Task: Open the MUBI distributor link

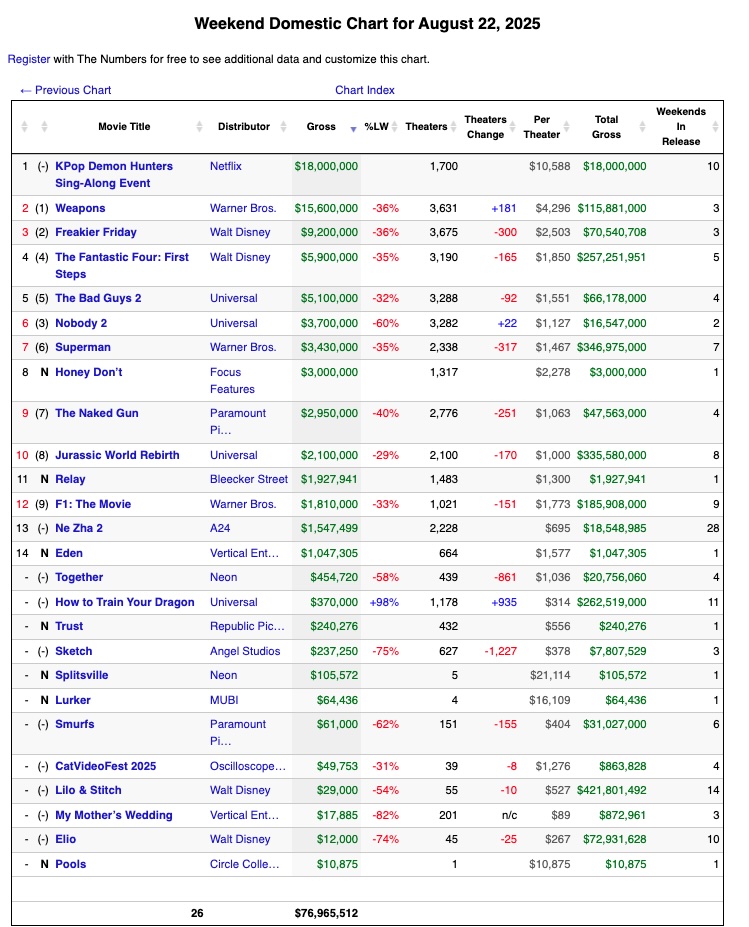Action: click(x=224, y=700)
